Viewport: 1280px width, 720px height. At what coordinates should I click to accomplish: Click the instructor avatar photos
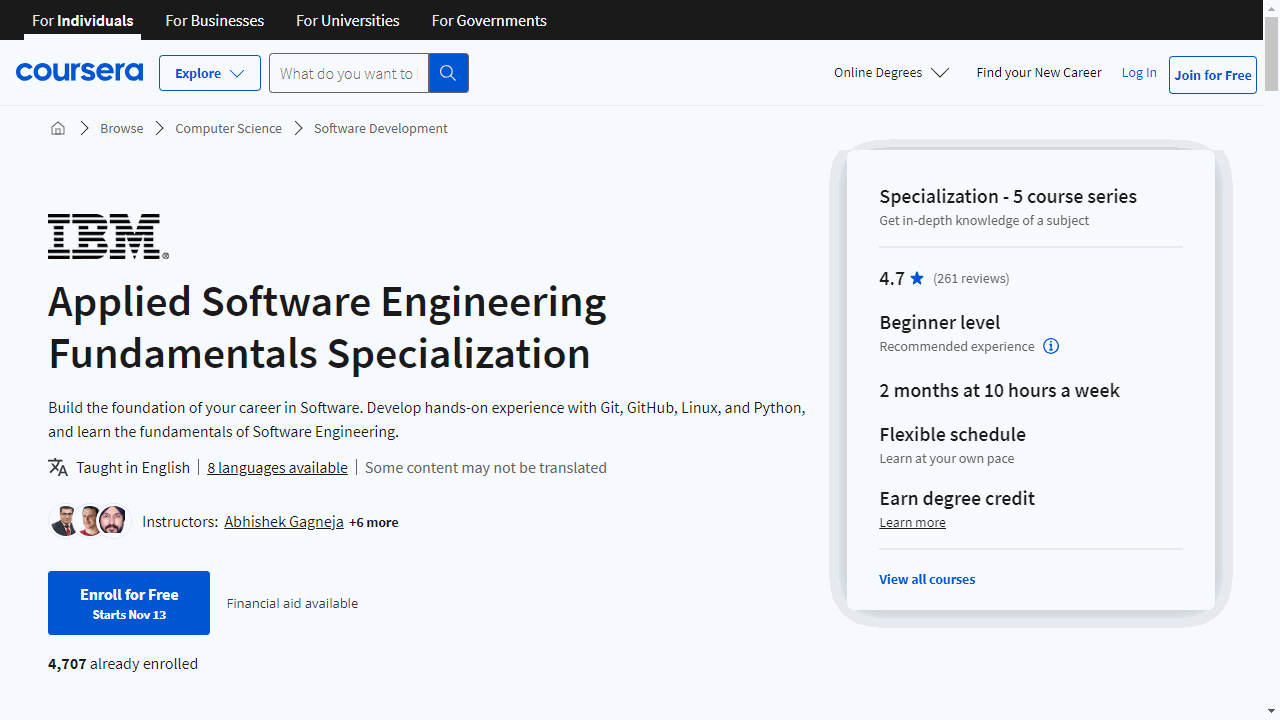pyautogui.click(x=90, y=521)
